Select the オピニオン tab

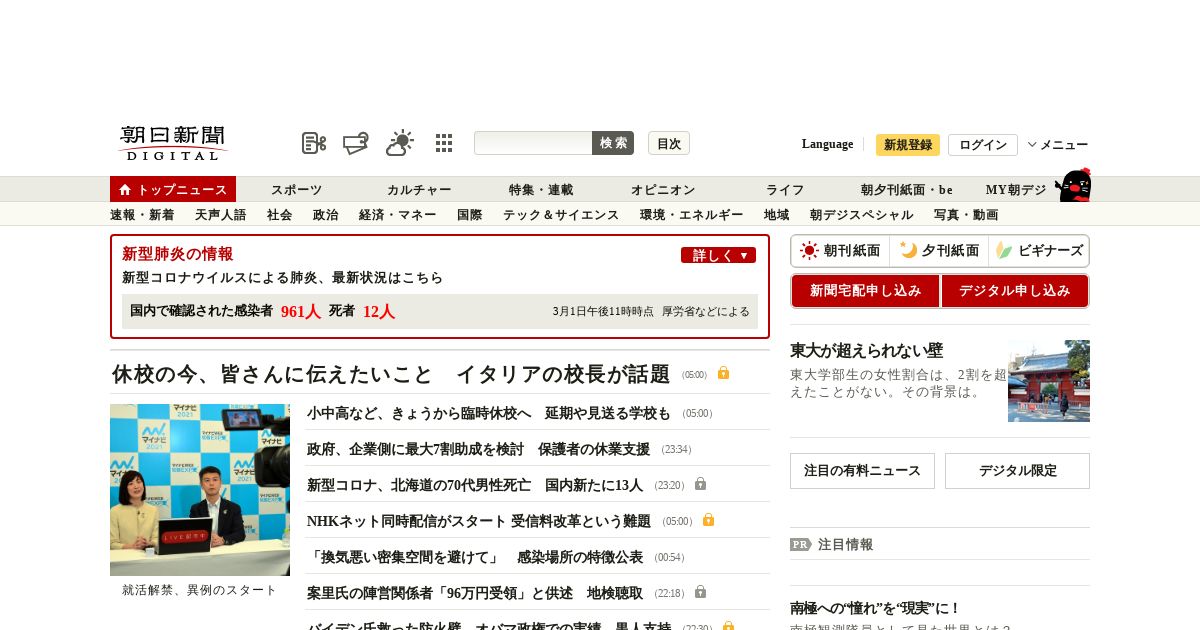pos(662,190)
